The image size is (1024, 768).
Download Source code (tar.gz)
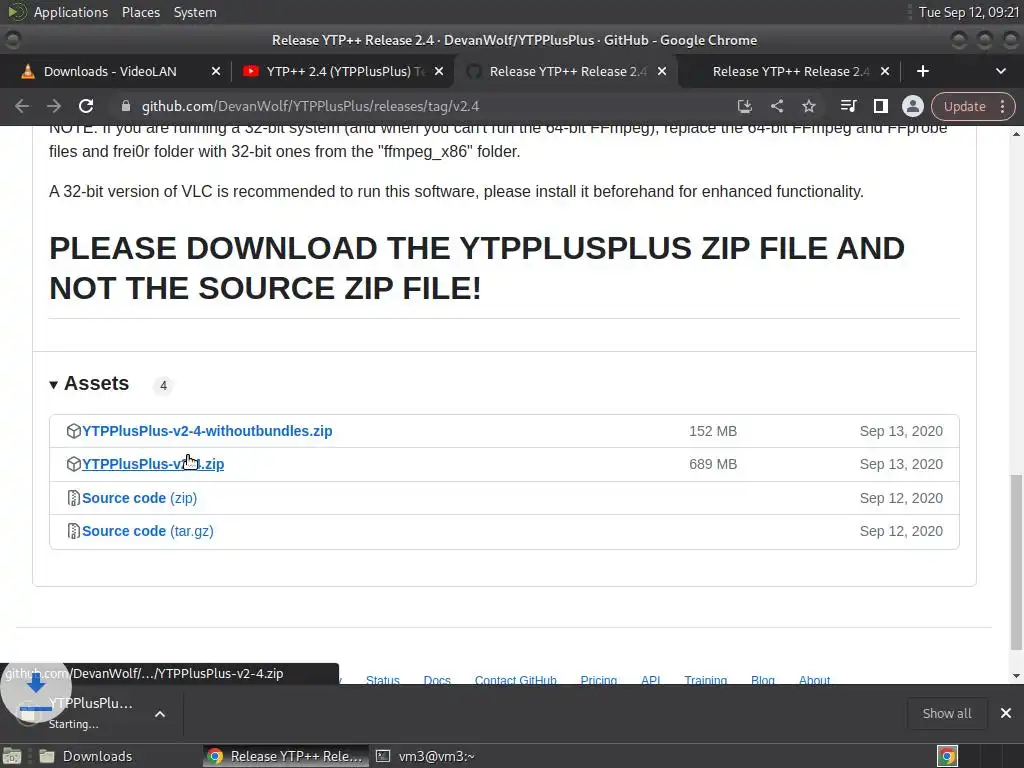click(x=148, y=531)
